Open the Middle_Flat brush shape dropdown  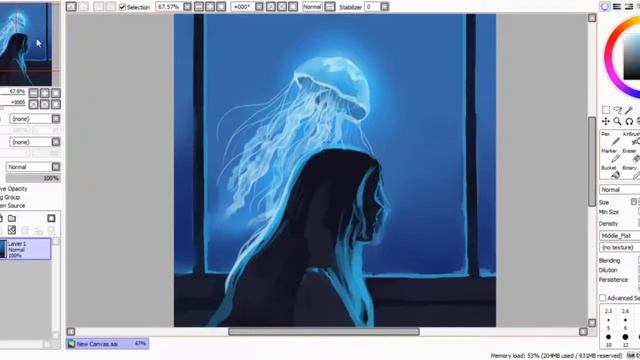point(620,236)
